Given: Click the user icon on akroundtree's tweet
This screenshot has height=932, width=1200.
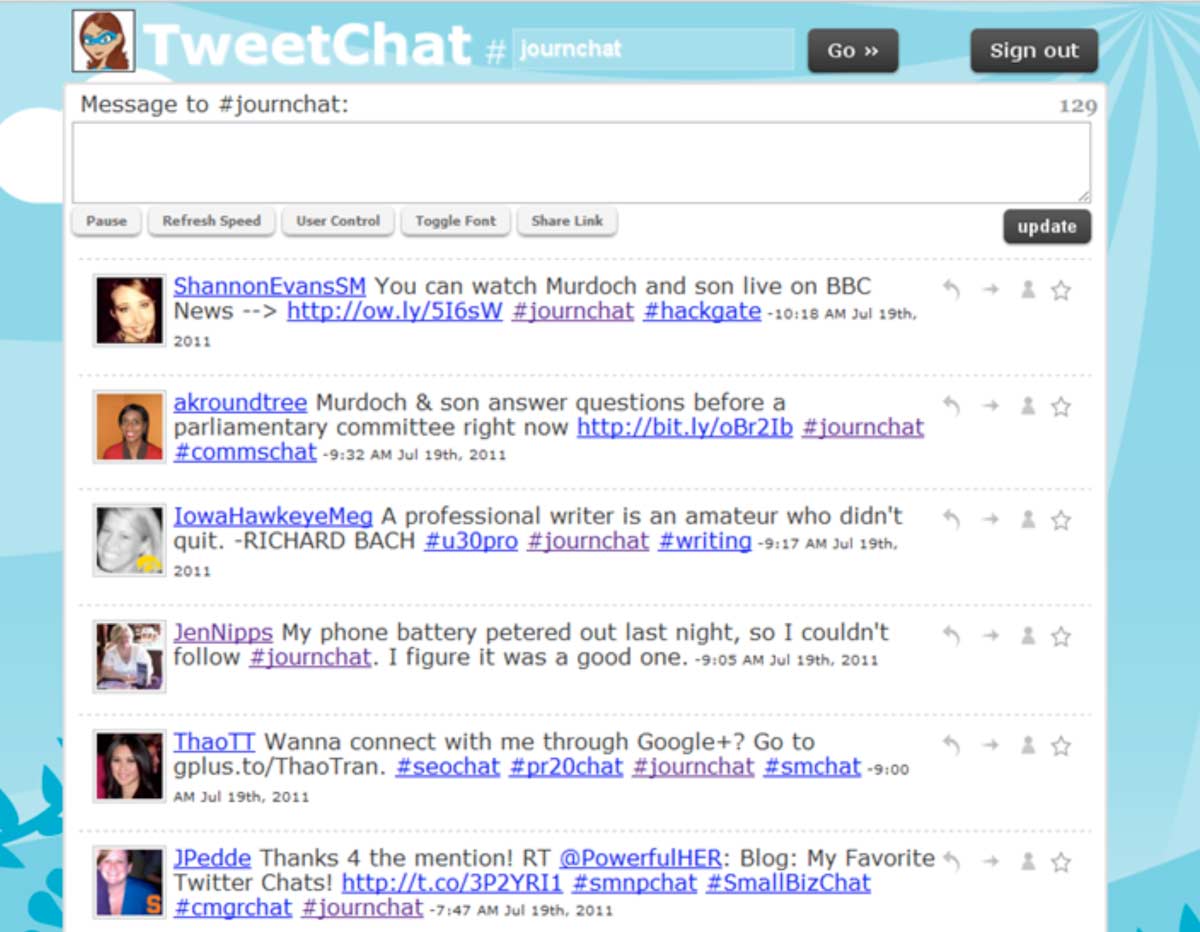Looking at the screenshot, I should (x=1027, y=406).
